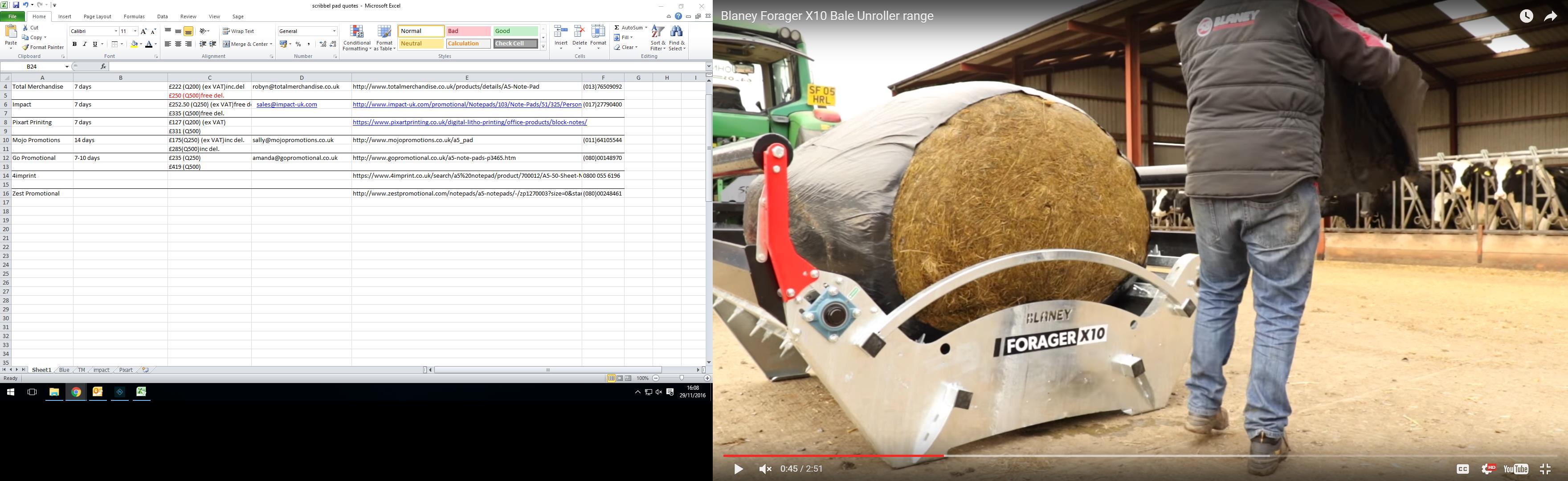Seek along the video progress bar
This screenshot has width=1568, height=481.
pyautogui.click(x=1139, y=456)
